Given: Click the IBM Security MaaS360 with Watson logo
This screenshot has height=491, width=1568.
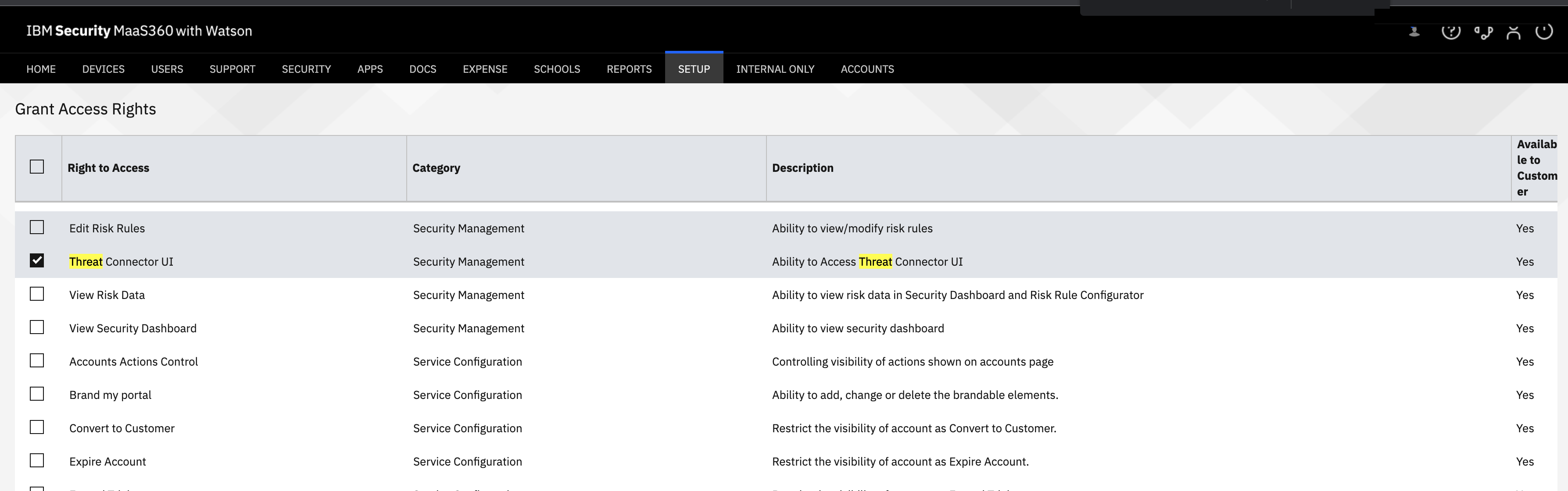Looking at the screenshot, I should 139,31.
